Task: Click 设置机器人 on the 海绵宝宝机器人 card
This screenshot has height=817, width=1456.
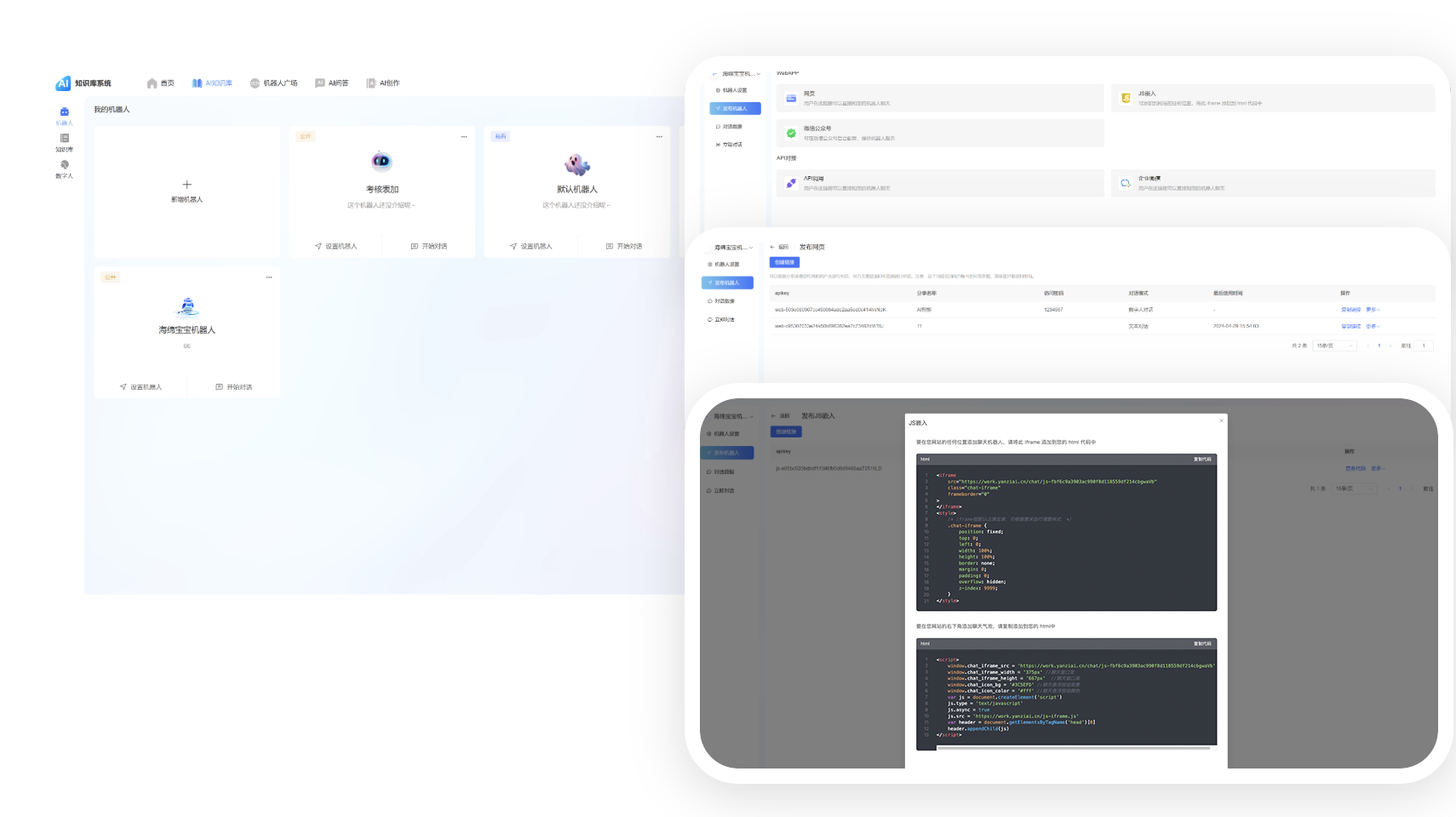Action: (x=140, y=386)
